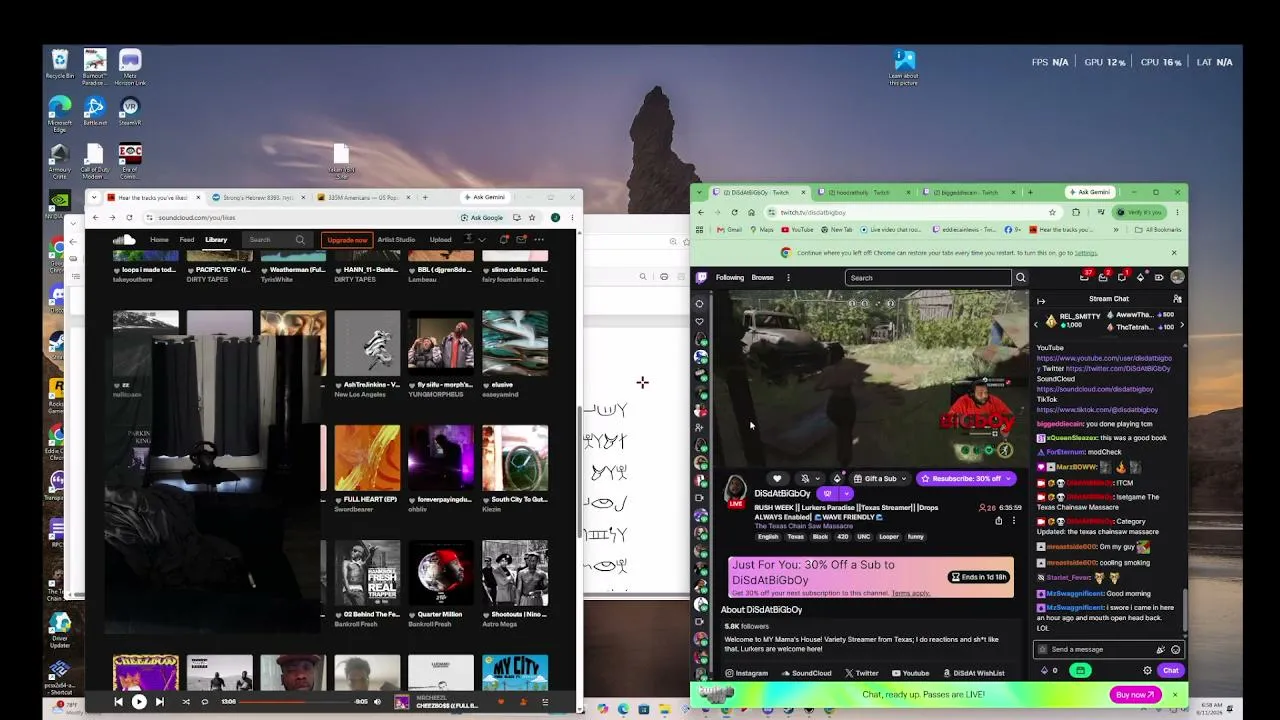Mute the SoundCloud player volume
Image resolution: width=1280 pixels, height=720 pixels.
pos(377,702)
